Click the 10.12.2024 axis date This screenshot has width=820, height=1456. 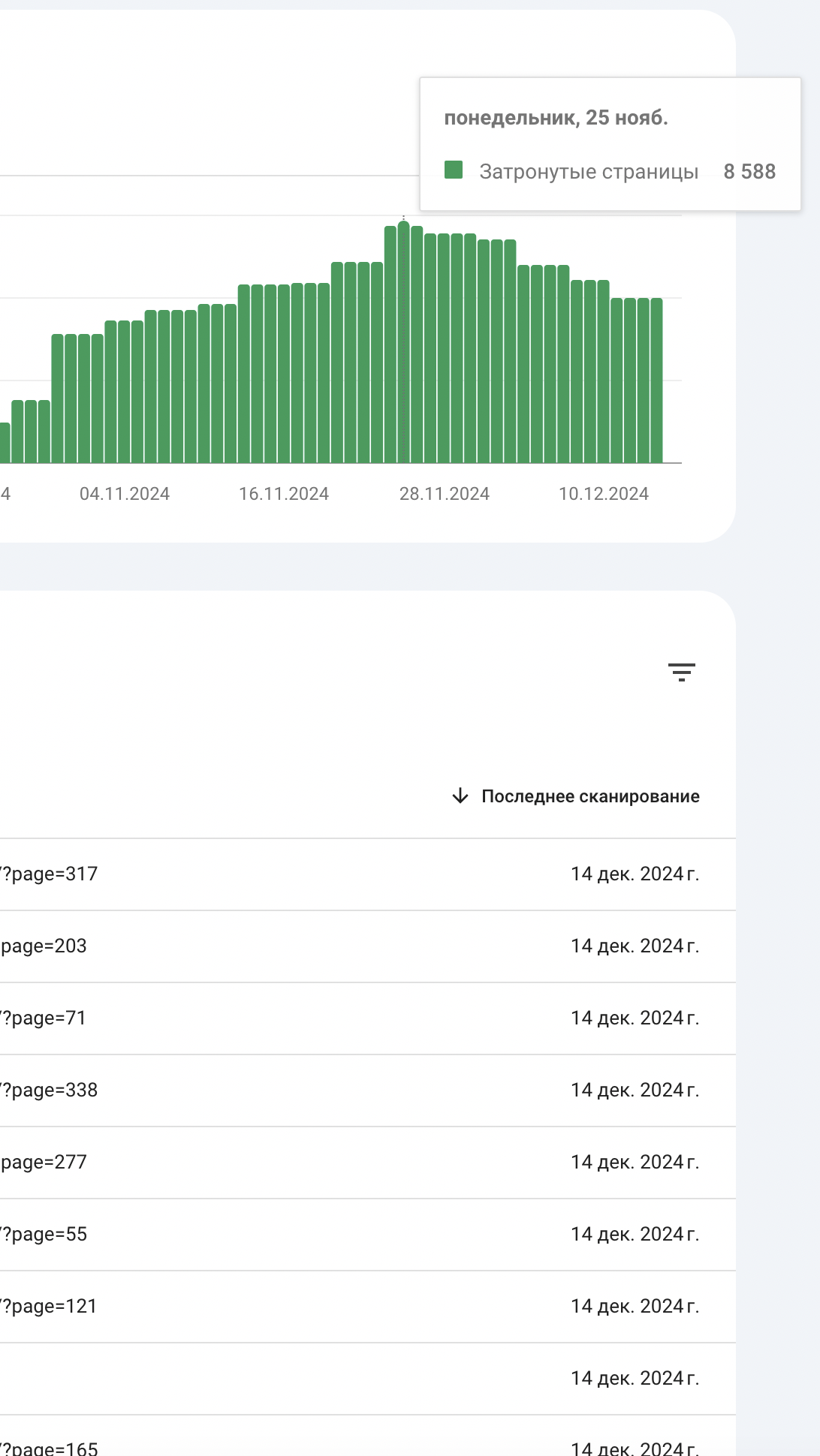[604, 494]
